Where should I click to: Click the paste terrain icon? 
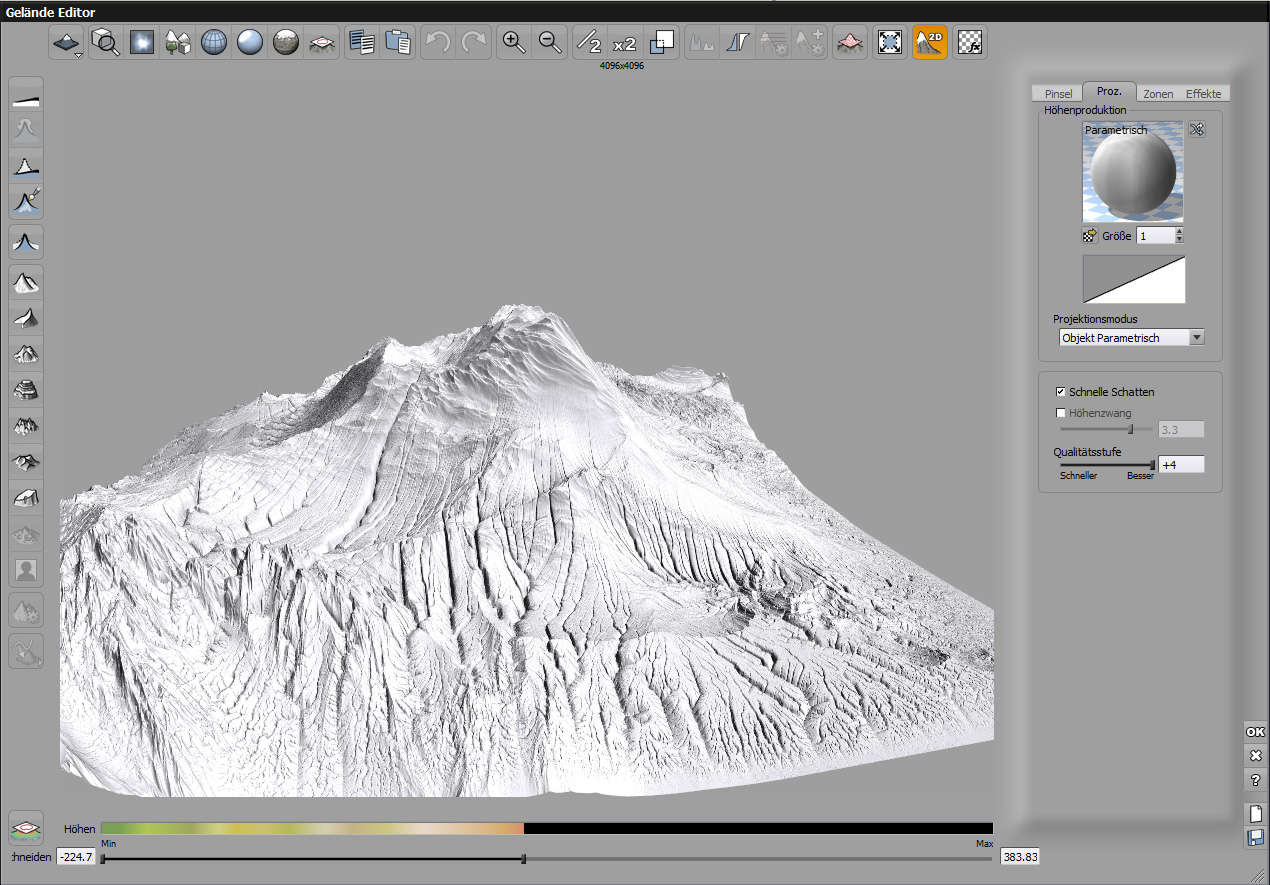pyautogui.click(x=398, y=42)
